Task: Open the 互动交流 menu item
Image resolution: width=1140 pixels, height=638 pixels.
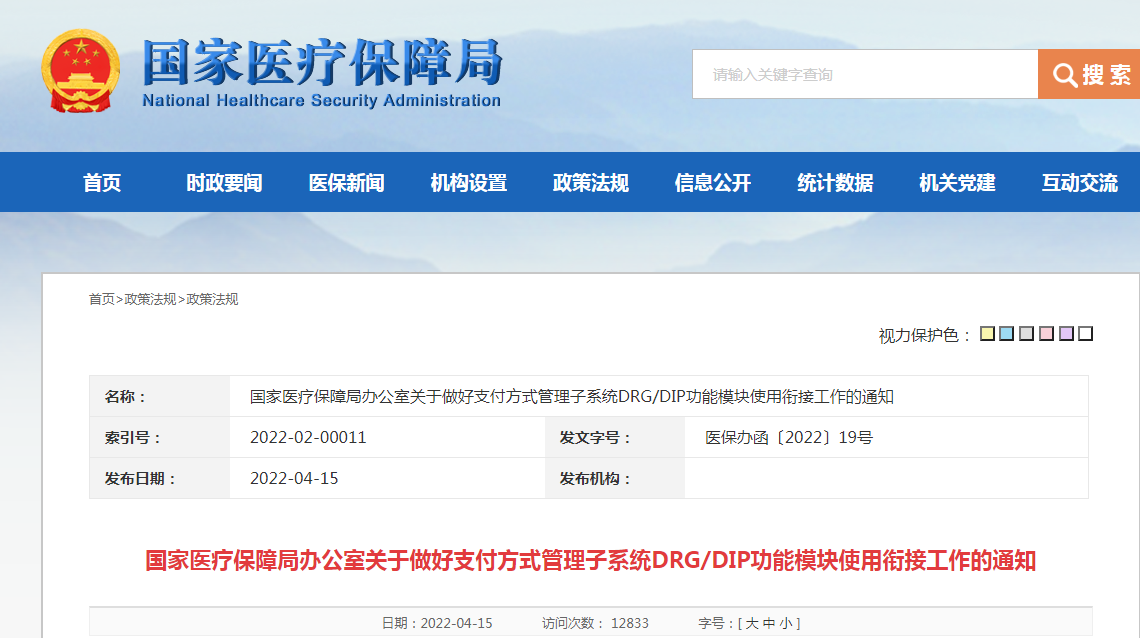Action: [x=1079, y=182]
